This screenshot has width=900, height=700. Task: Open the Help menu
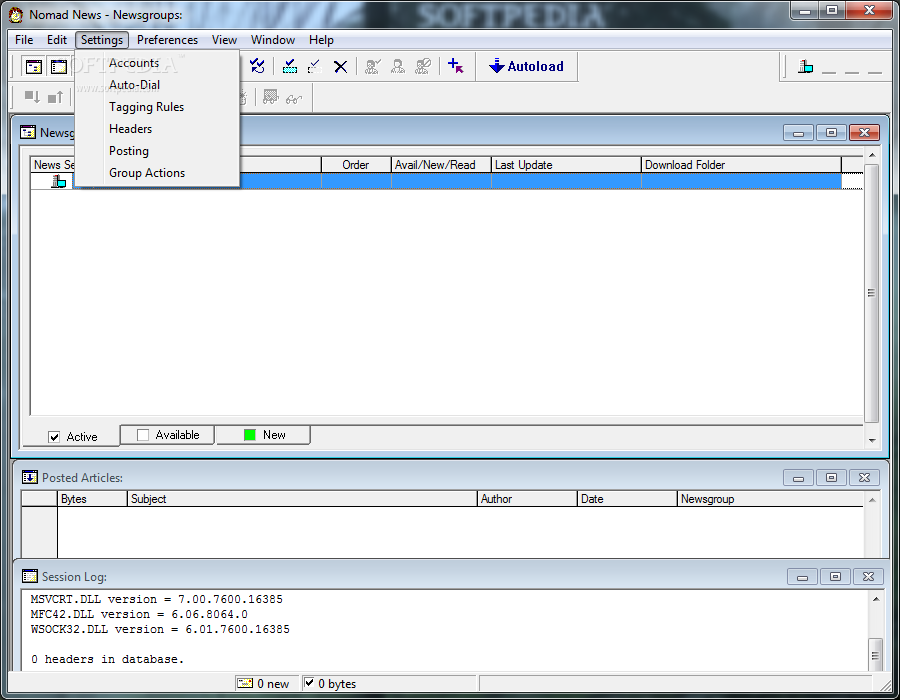click(x=321, y=40)
